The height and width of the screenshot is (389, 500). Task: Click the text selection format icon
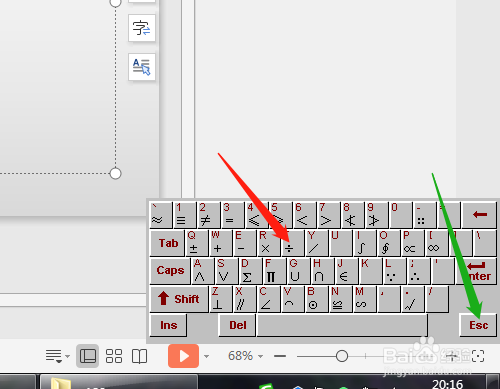pos(142,67)
